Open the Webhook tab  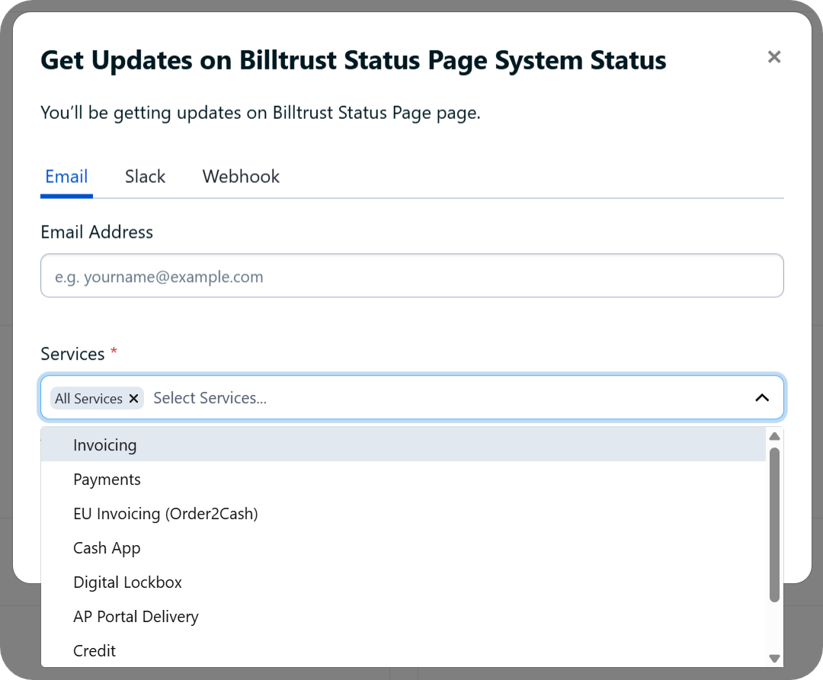[241, 177]
